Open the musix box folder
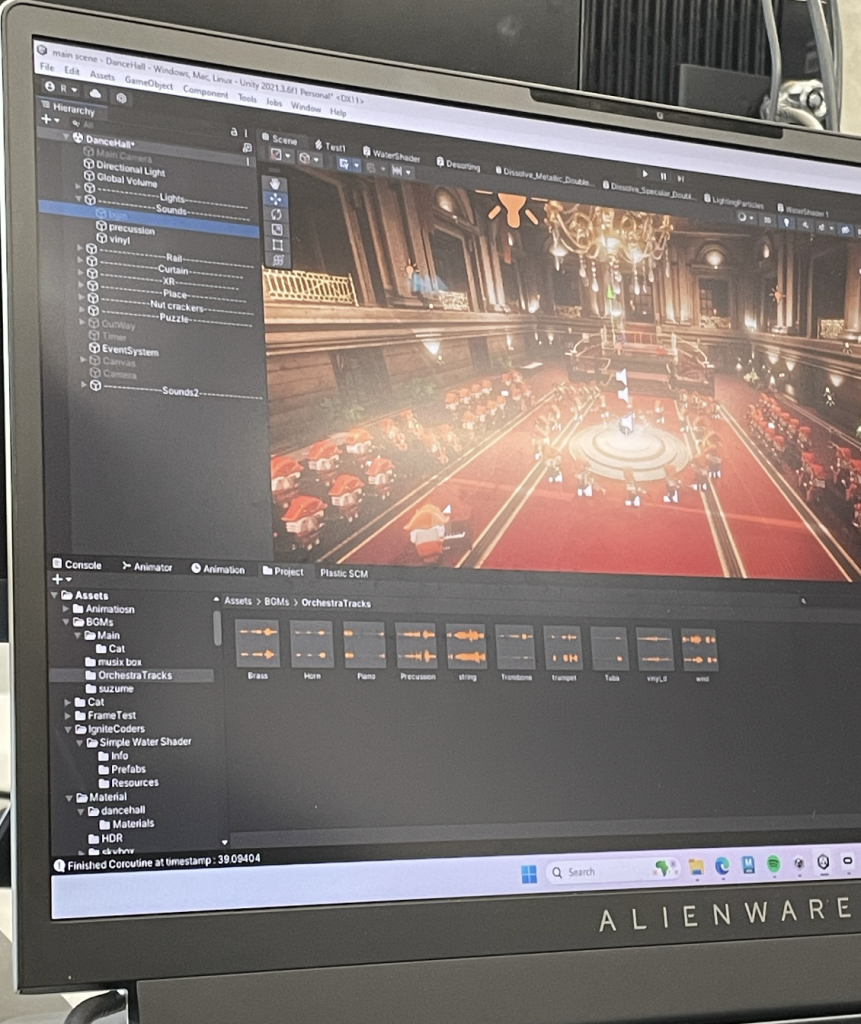The width and height of the screenshot is (861, 1024). pos(114,662)
